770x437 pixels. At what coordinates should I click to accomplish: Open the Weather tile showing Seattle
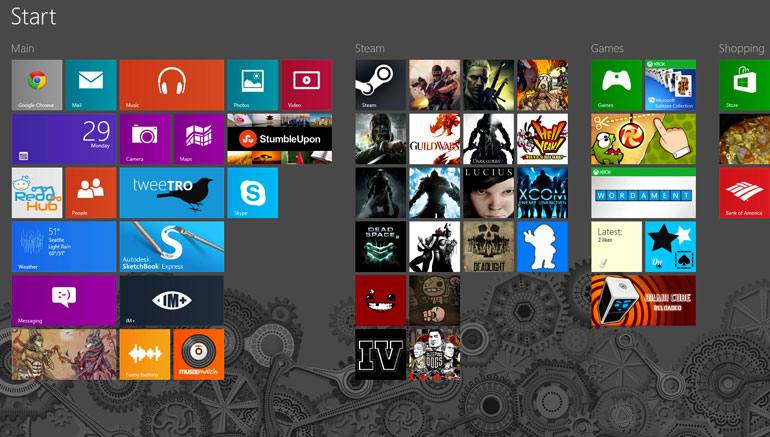[x=63, y=247]
